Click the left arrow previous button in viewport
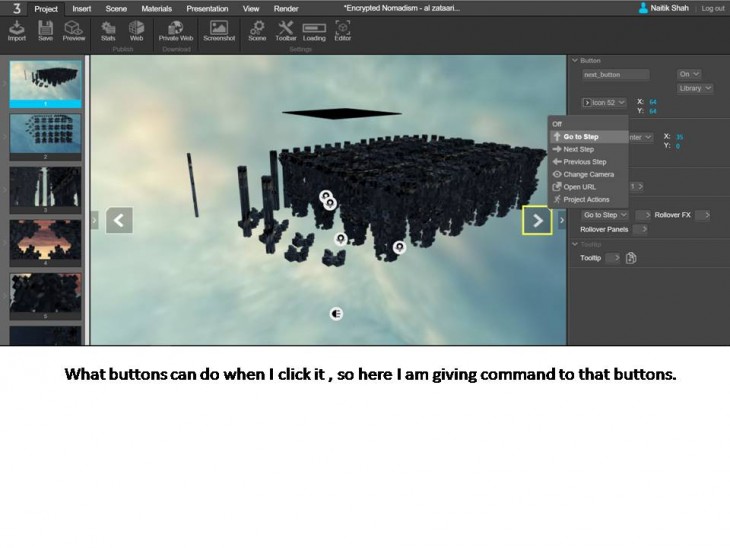730x548 pixels. coord(120,220)
